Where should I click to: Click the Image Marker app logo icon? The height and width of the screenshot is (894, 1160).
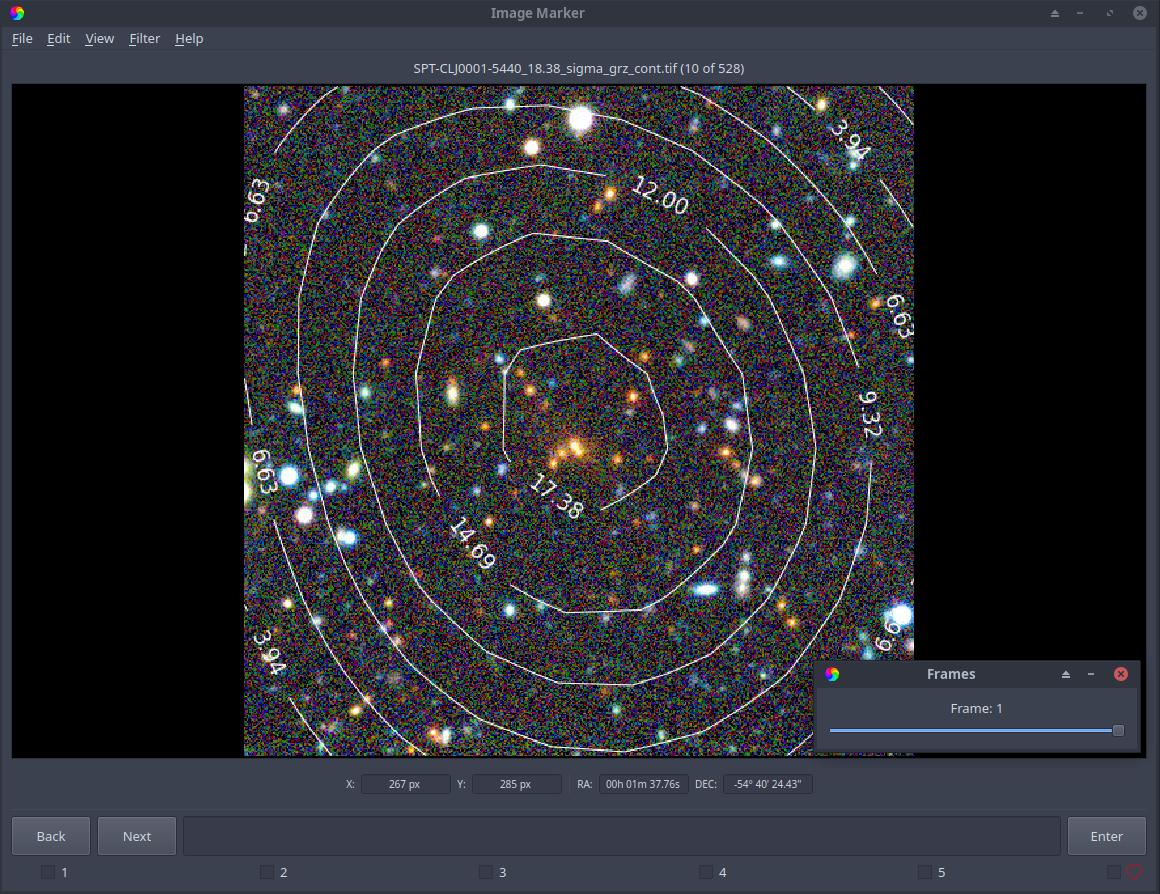(17, 13)
